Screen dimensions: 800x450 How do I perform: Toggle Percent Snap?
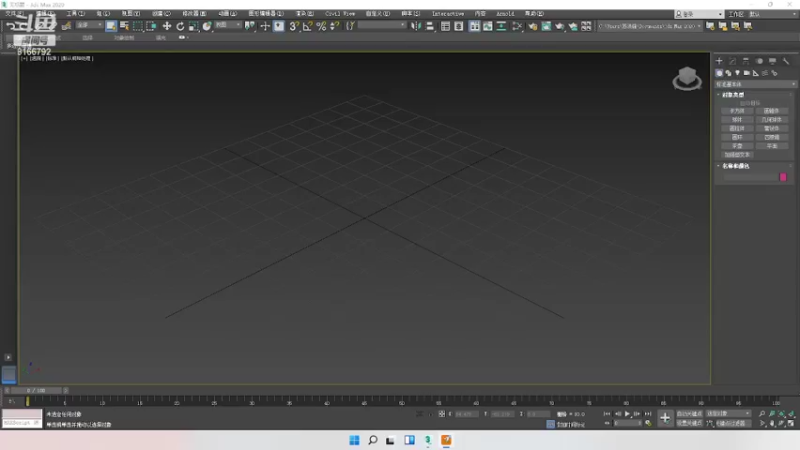[x=321, y=26]
